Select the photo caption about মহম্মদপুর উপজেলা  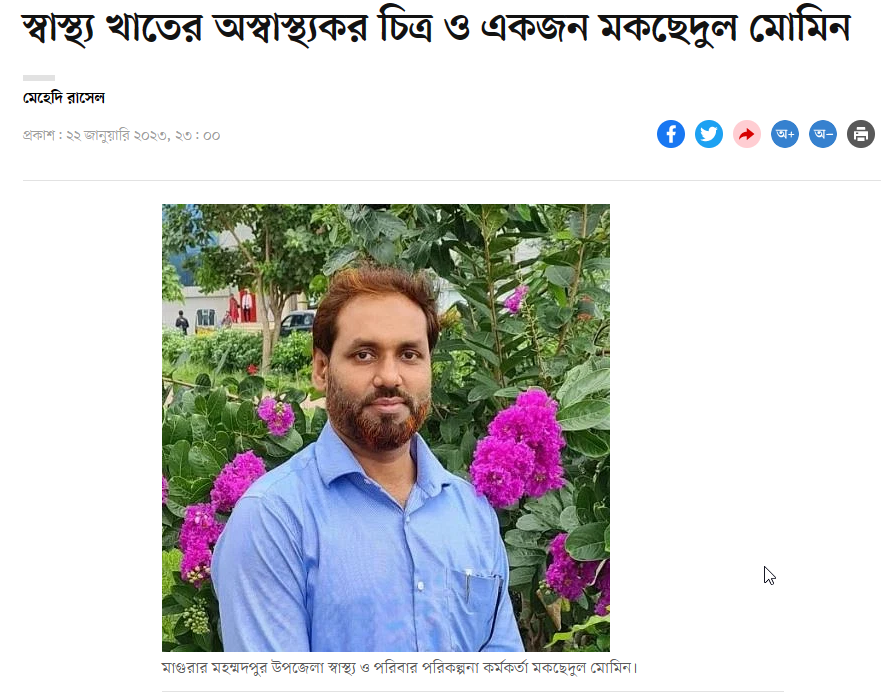[399, 668]
